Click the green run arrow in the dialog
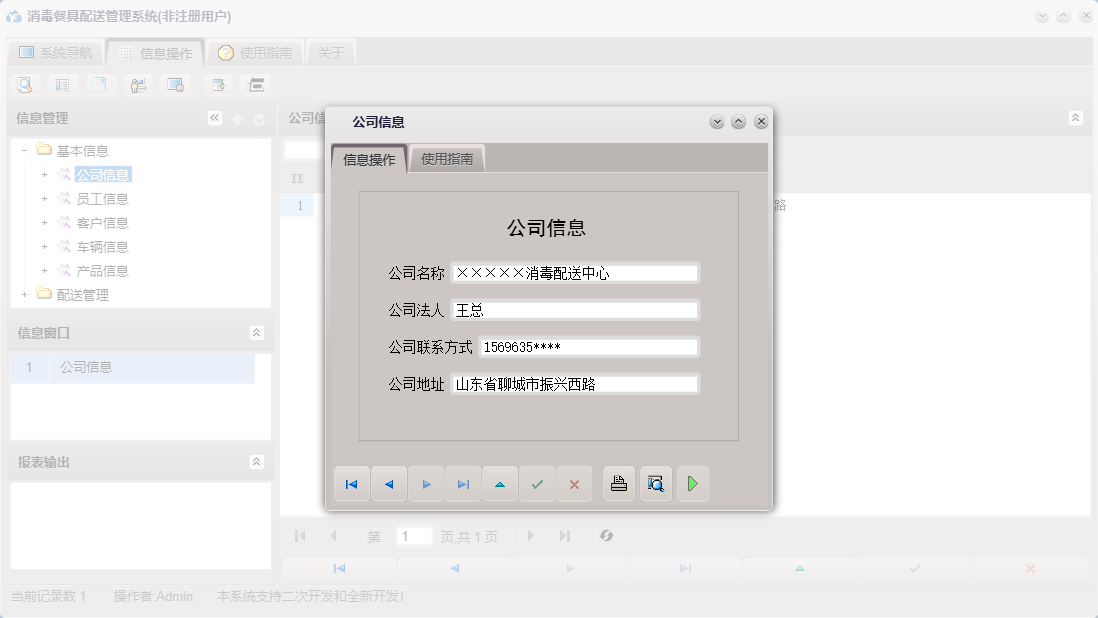Viewport: 1098px width, 618px height. [x=692, y=483]
